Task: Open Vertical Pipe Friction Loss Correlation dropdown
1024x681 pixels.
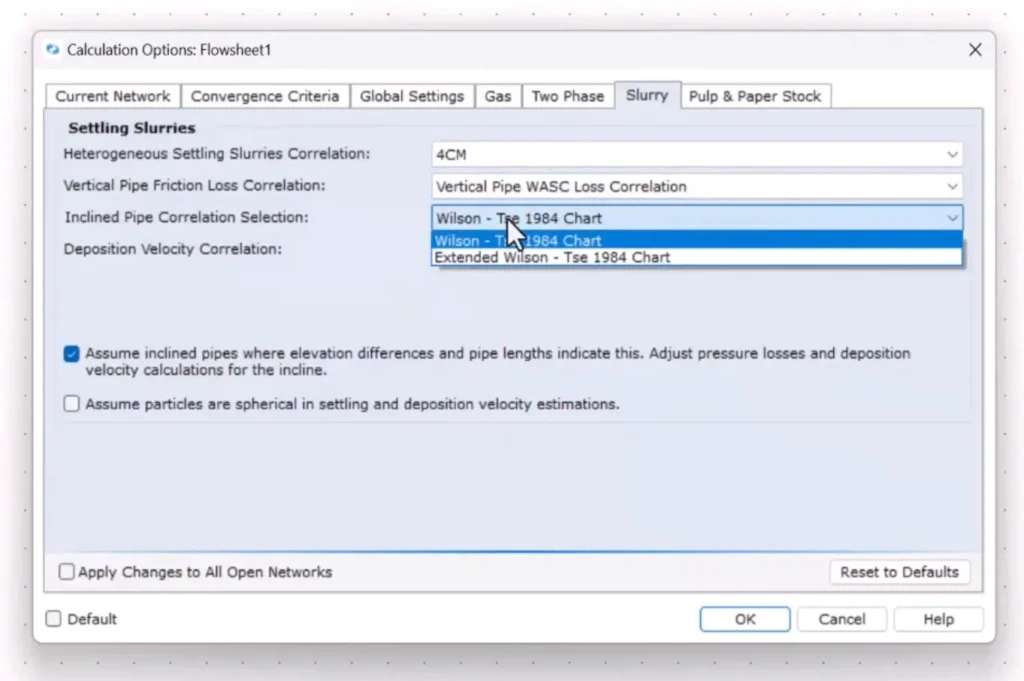Action: (951, 187)
